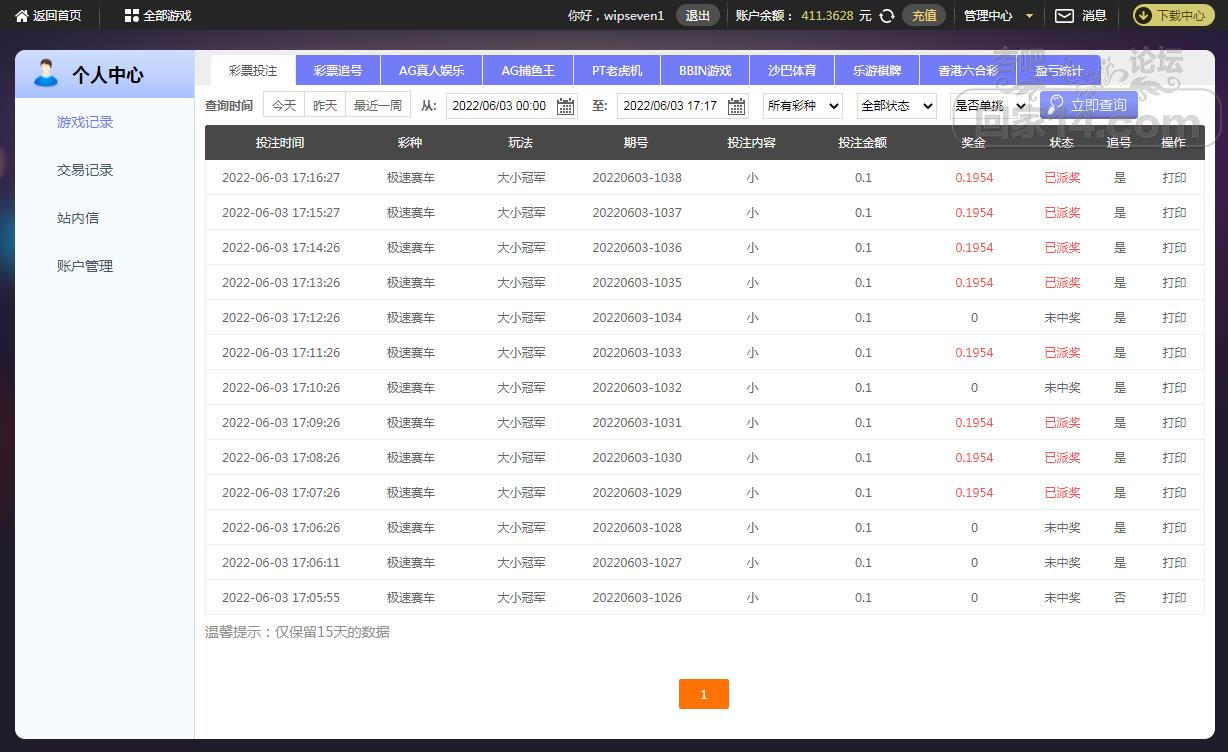Click 打印 for issue 20220603-1034
The width and height of the screenshot is (1228, 752).
(1175, 318)
